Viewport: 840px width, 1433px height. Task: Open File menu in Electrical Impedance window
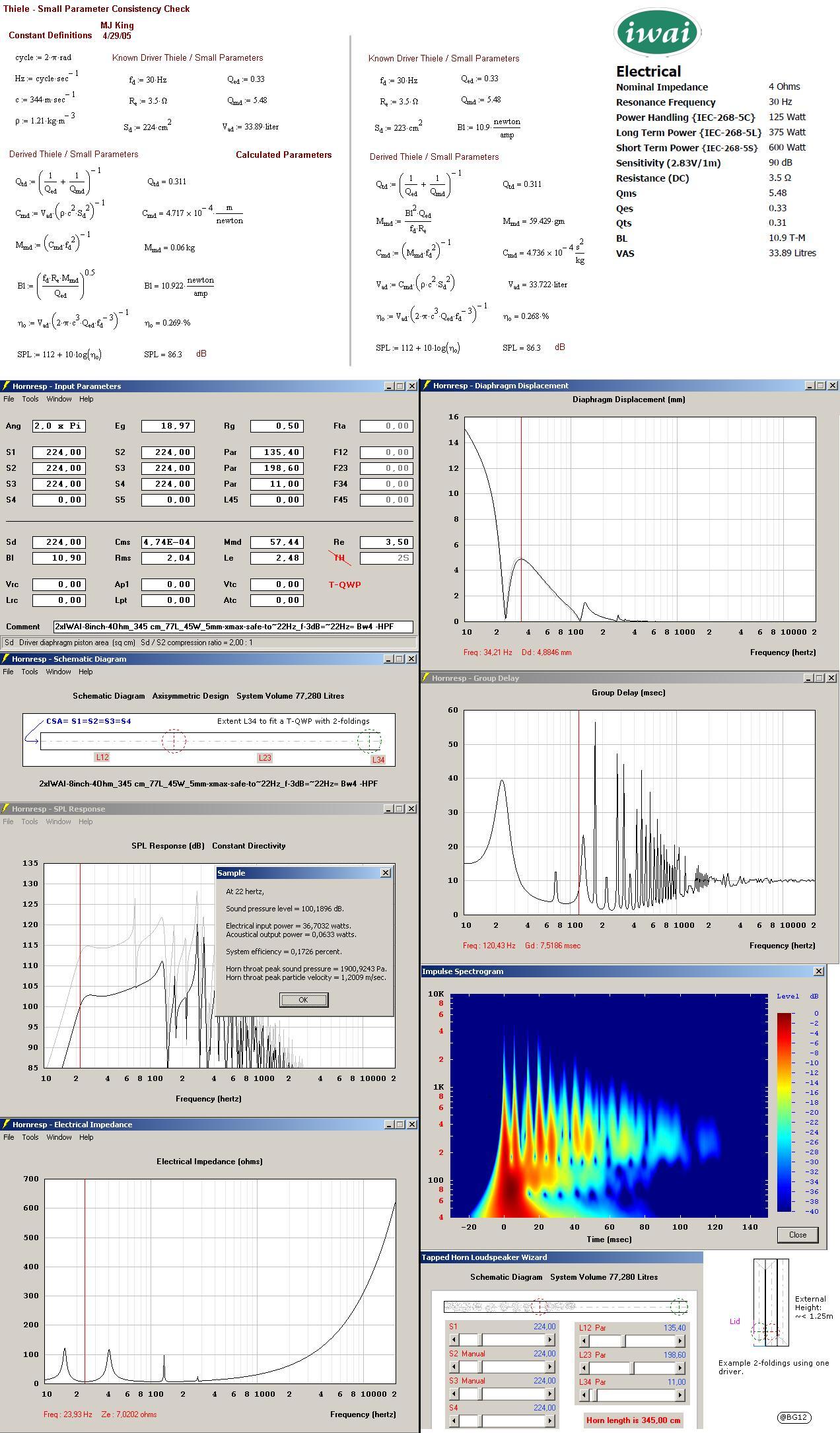9,1137
